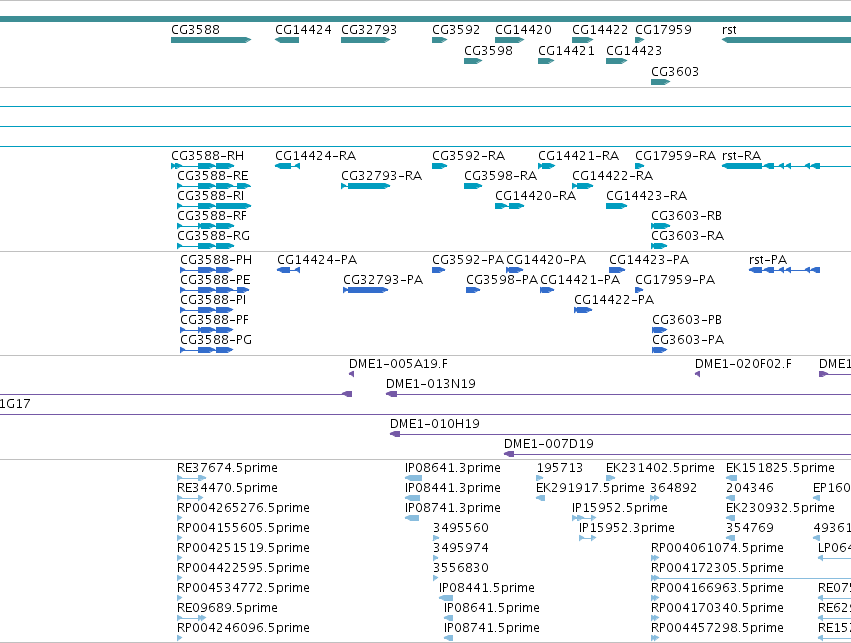Open protein CG14423-PA

click(x=649, y=260)
